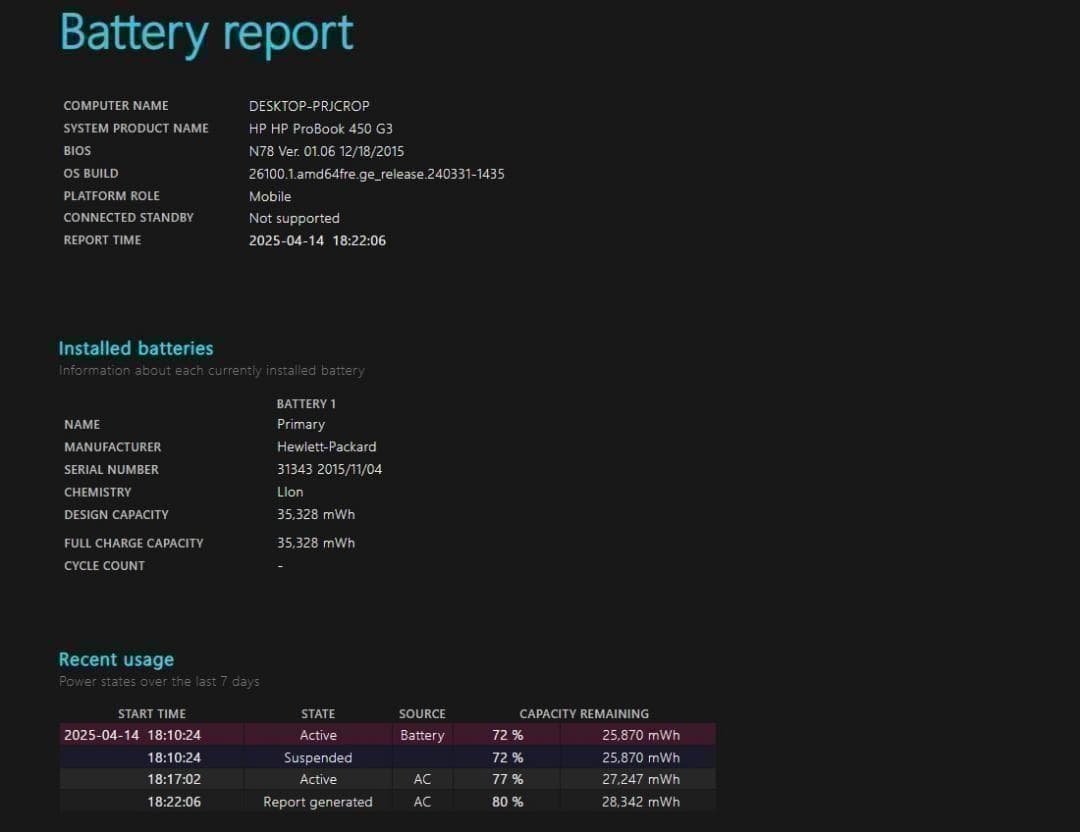Click the Design Capacity 35,328 mWh value
This screenshot has width=1080, height=832.
tap(315, 515)
